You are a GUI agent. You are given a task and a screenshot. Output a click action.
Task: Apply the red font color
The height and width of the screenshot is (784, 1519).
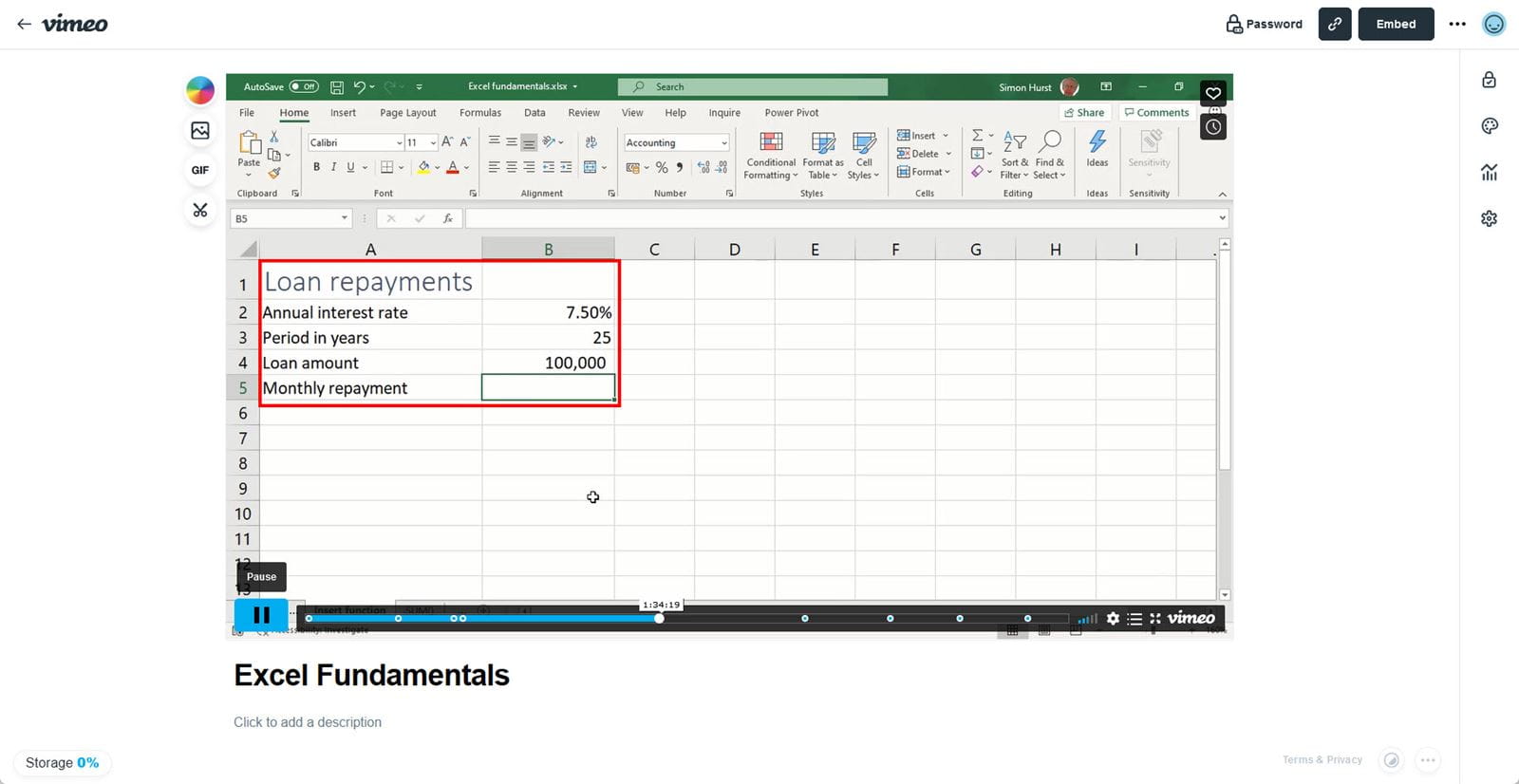point(453,167)
